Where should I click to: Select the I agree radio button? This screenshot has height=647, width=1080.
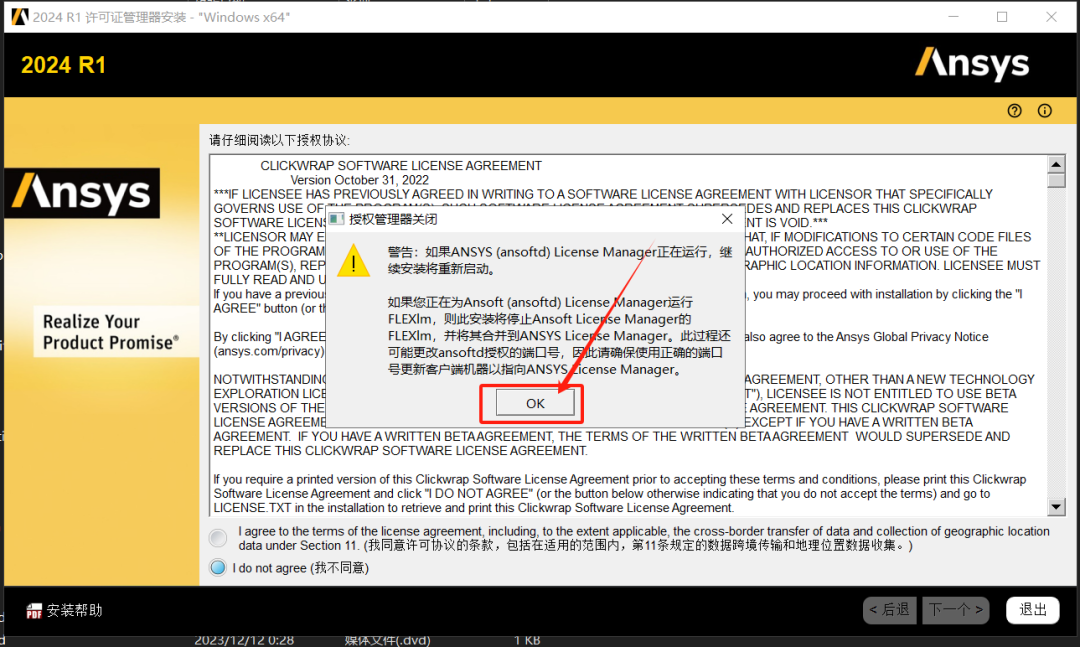coord(218,537)
